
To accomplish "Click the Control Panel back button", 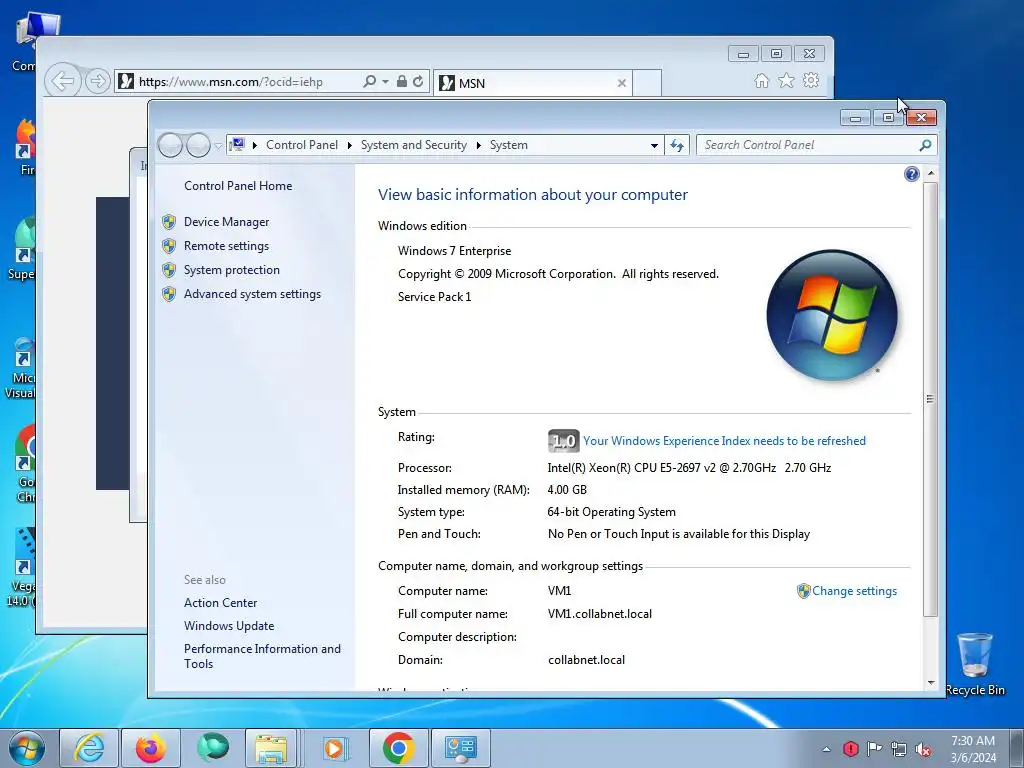I will (x=170, y=145).
